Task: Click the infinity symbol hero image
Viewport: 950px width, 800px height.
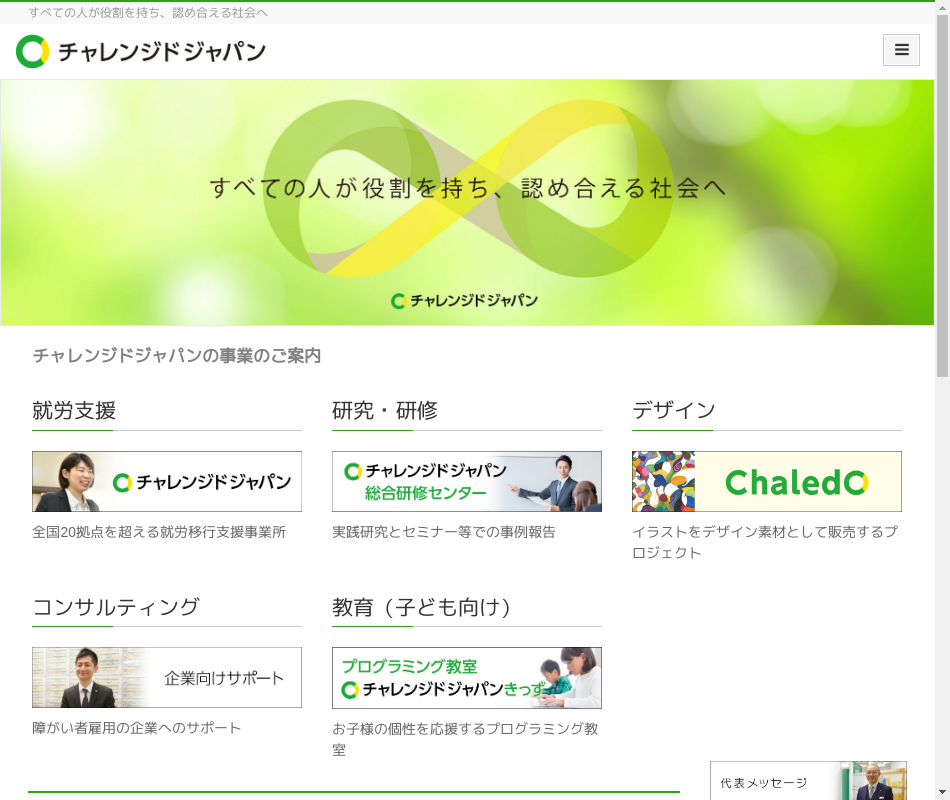Action: click(467, 202)
